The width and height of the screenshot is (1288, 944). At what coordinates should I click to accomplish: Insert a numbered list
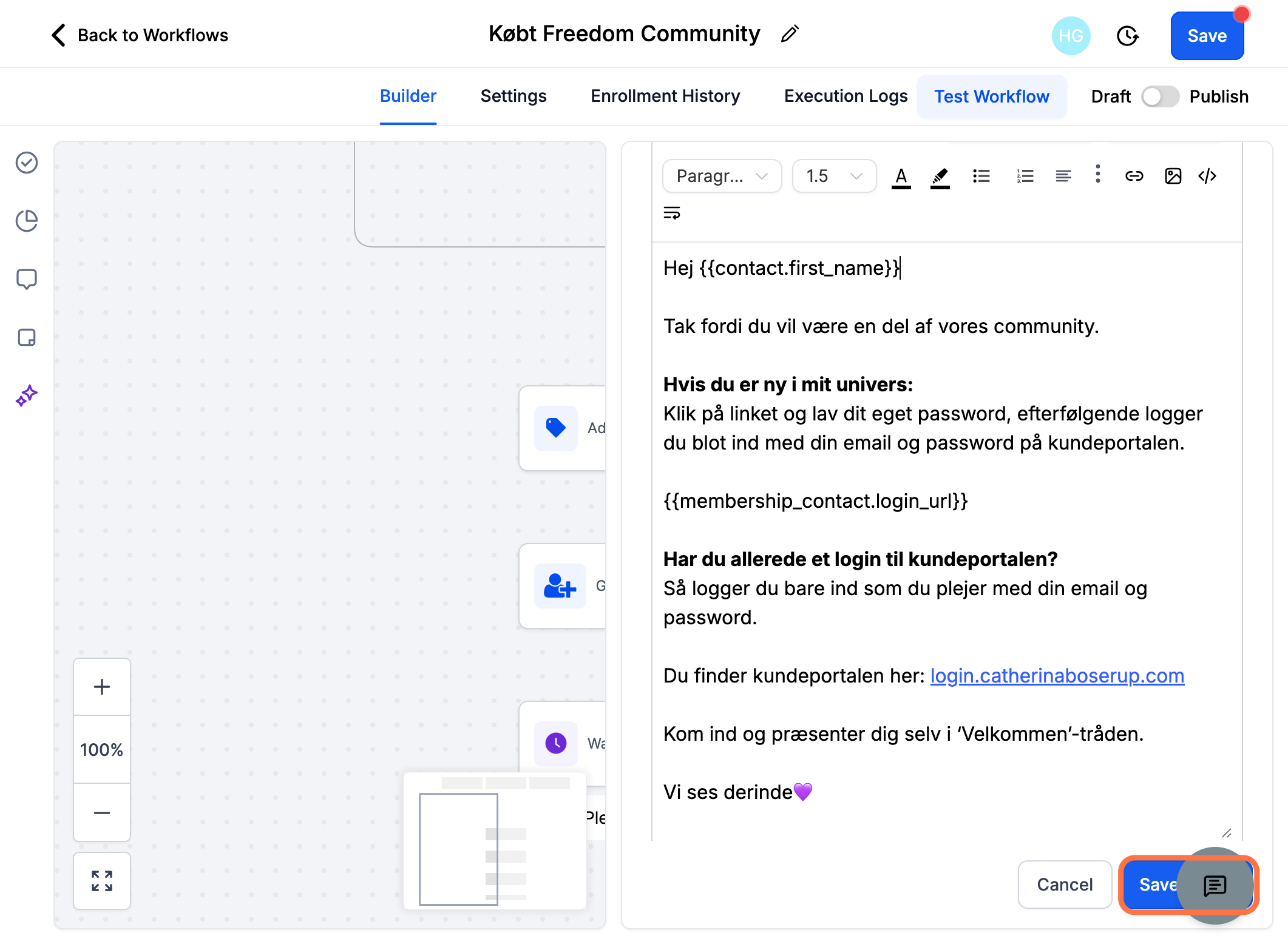pyautogui.click(x=1025, y=176)
